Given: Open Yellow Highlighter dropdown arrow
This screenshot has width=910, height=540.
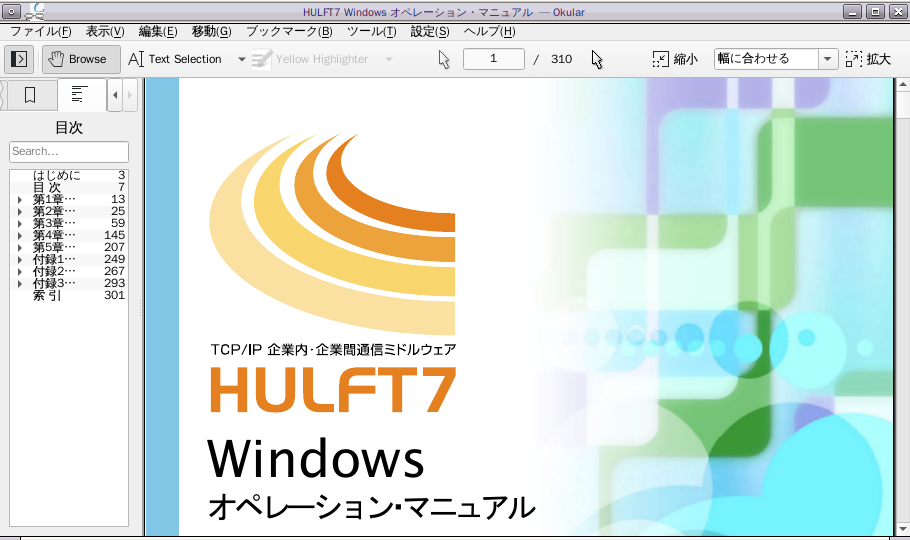Looking at the screenshot, I should 389,59.
